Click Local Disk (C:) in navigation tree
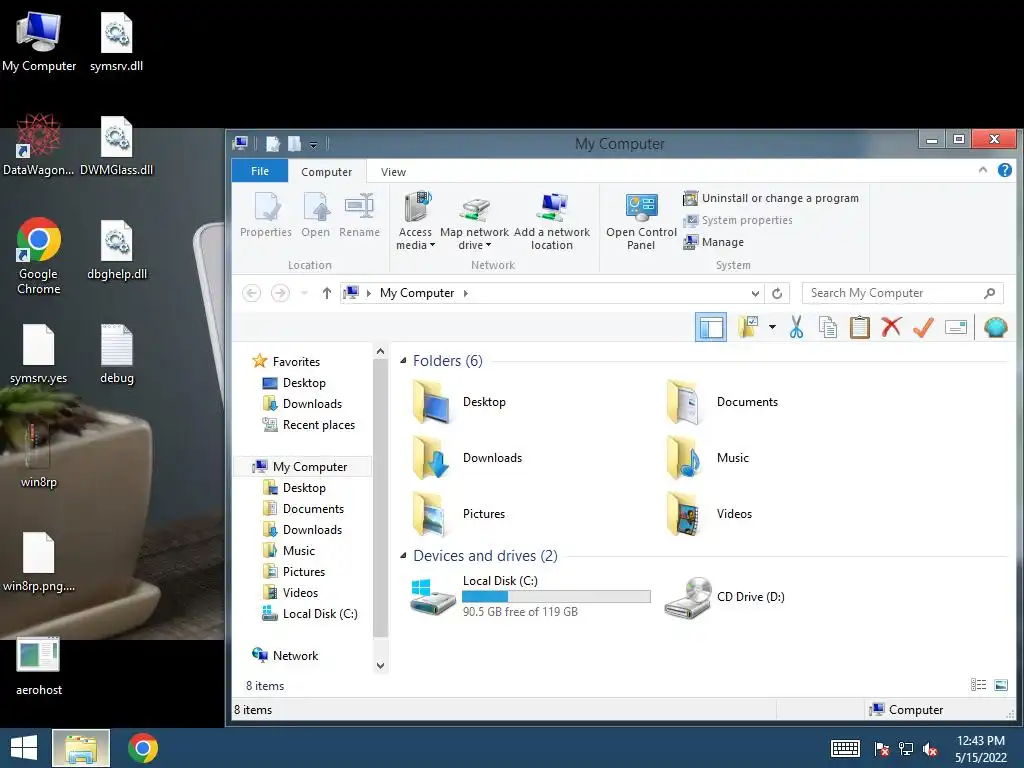This screenshot has height=768, width=1024. pos(310,614)
